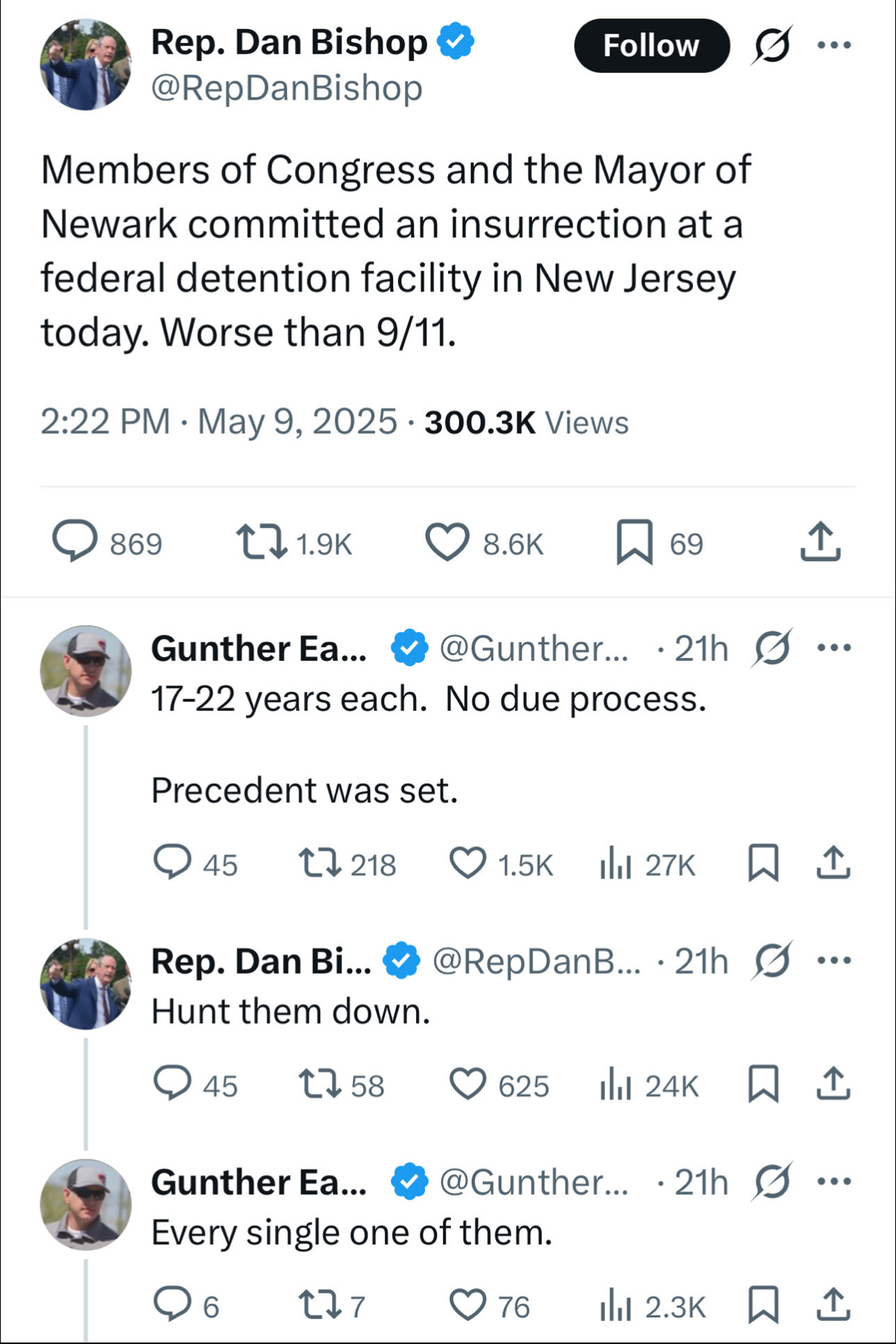Bookmark the main post with 69 bookmarks
Viewport: 896px width, 1344px height.
(635, 542)
